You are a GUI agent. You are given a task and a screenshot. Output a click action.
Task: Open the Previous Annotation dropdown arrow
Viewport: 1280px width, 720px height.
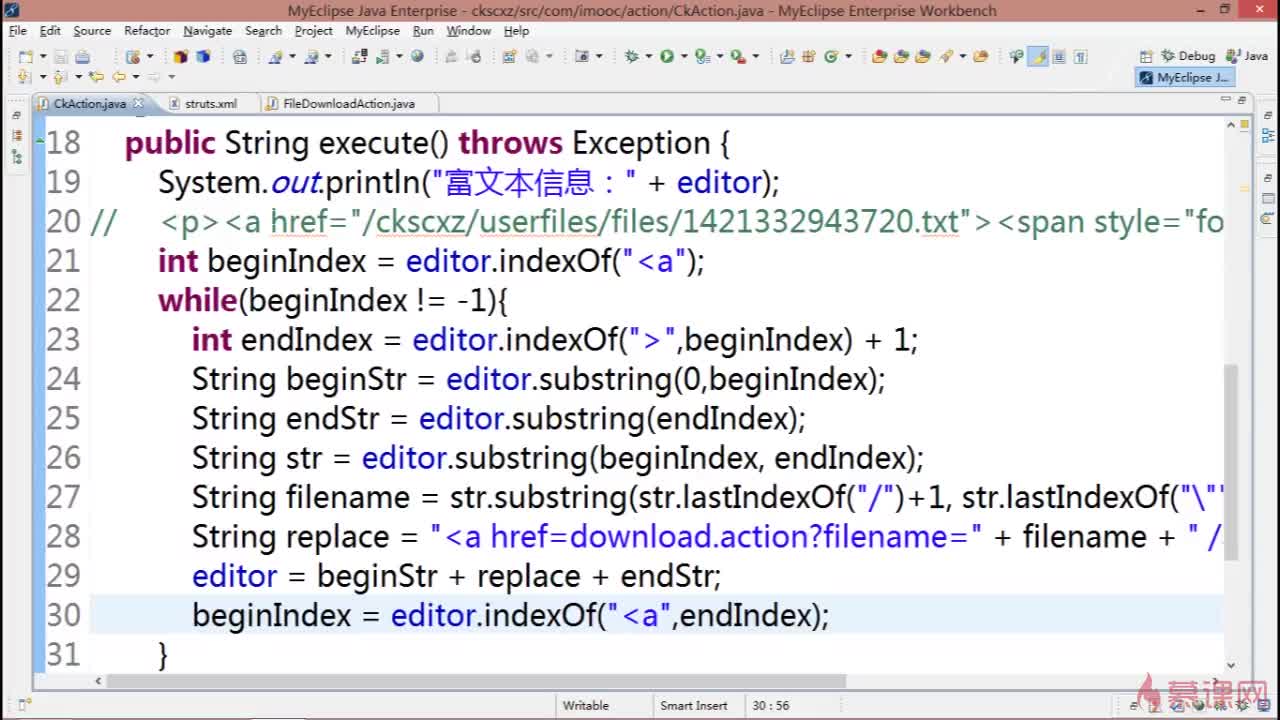pos(79,77)
